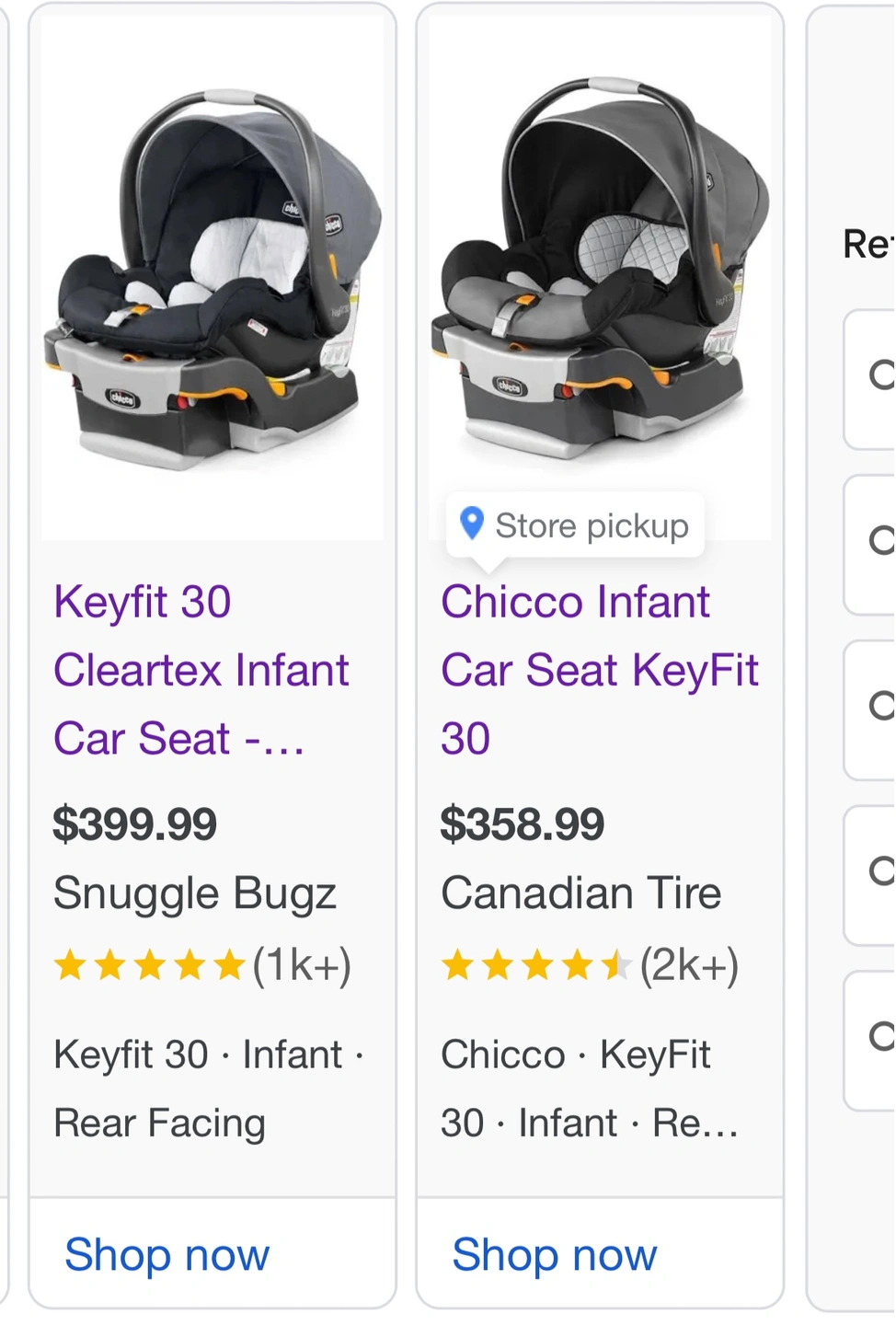This screenshot has height=1325, width=896.
Task: View the Keyfit 30 Cleartex car seat photo
Action: [213, 278]
